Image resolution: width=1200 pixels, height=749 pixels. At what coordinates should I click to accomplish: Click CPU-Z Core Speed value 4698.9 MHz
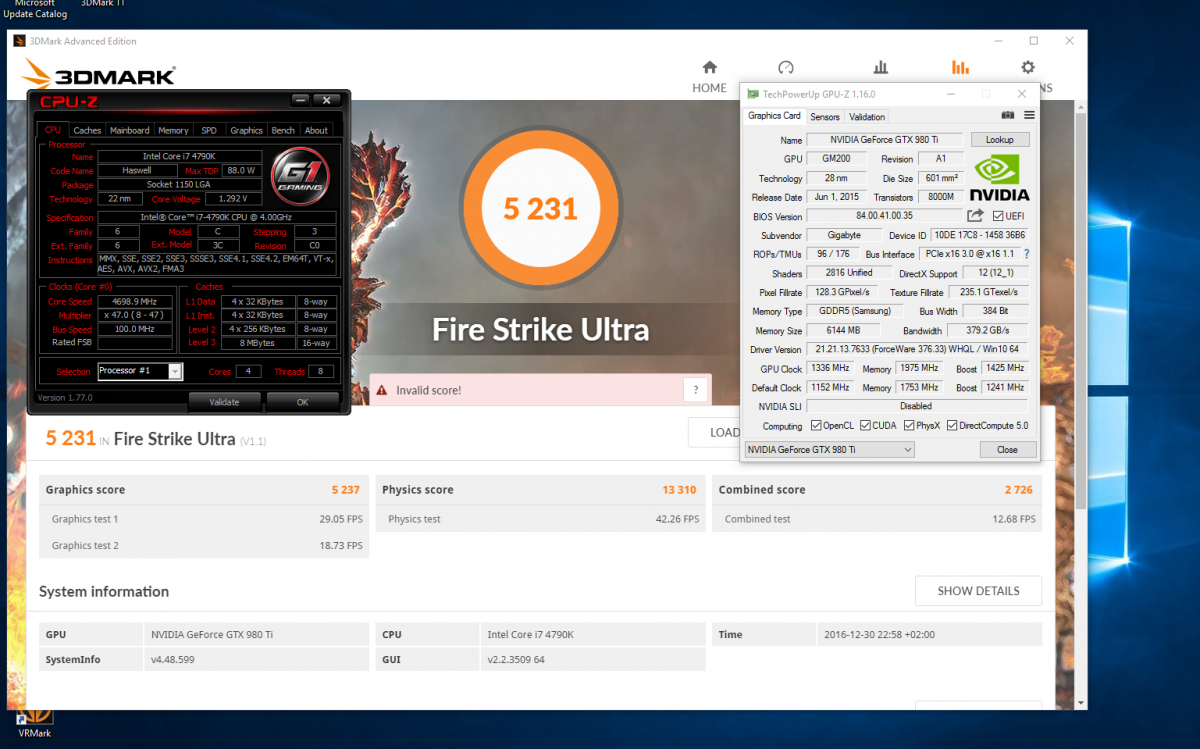point(135,301)
